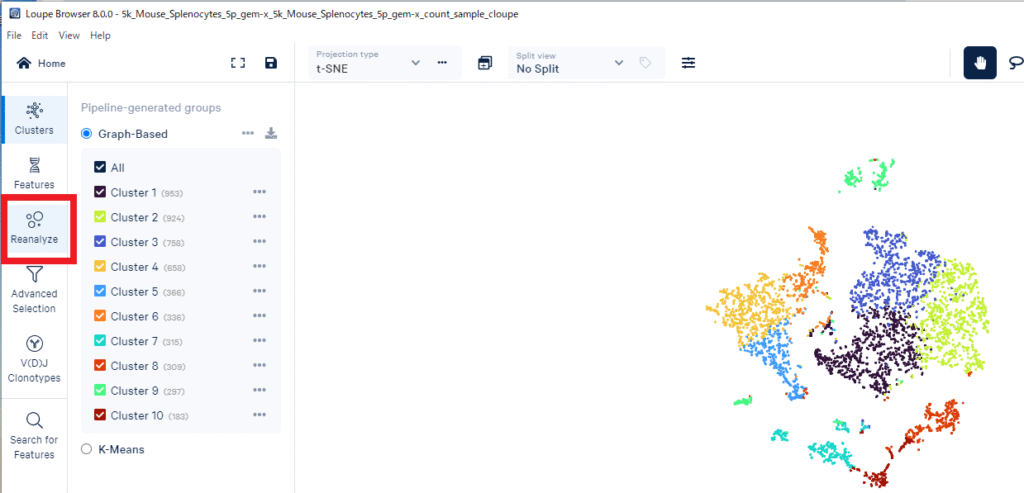This screenshot has height=493, width=1024.
Task: Open the File menu
Action: tap(14, 35)
